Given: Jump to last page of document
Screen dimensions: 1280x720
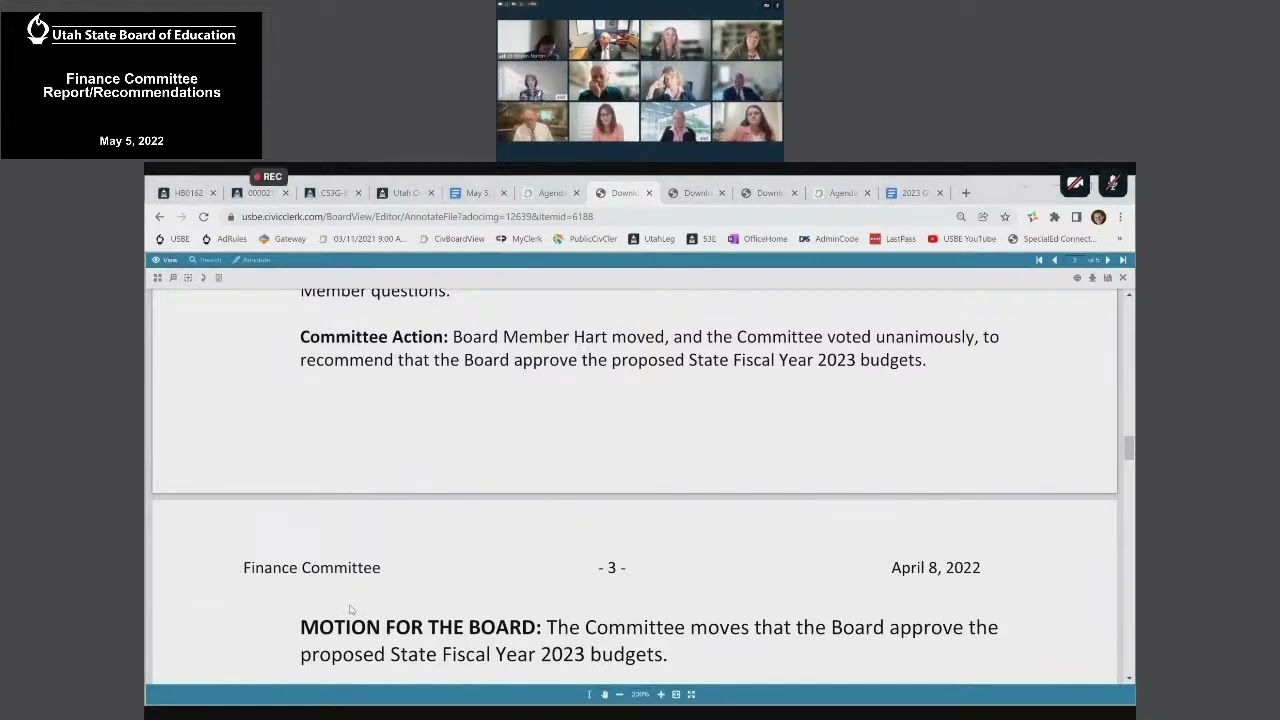Looking at the screenshot, I should click(x=1122, y=260).
